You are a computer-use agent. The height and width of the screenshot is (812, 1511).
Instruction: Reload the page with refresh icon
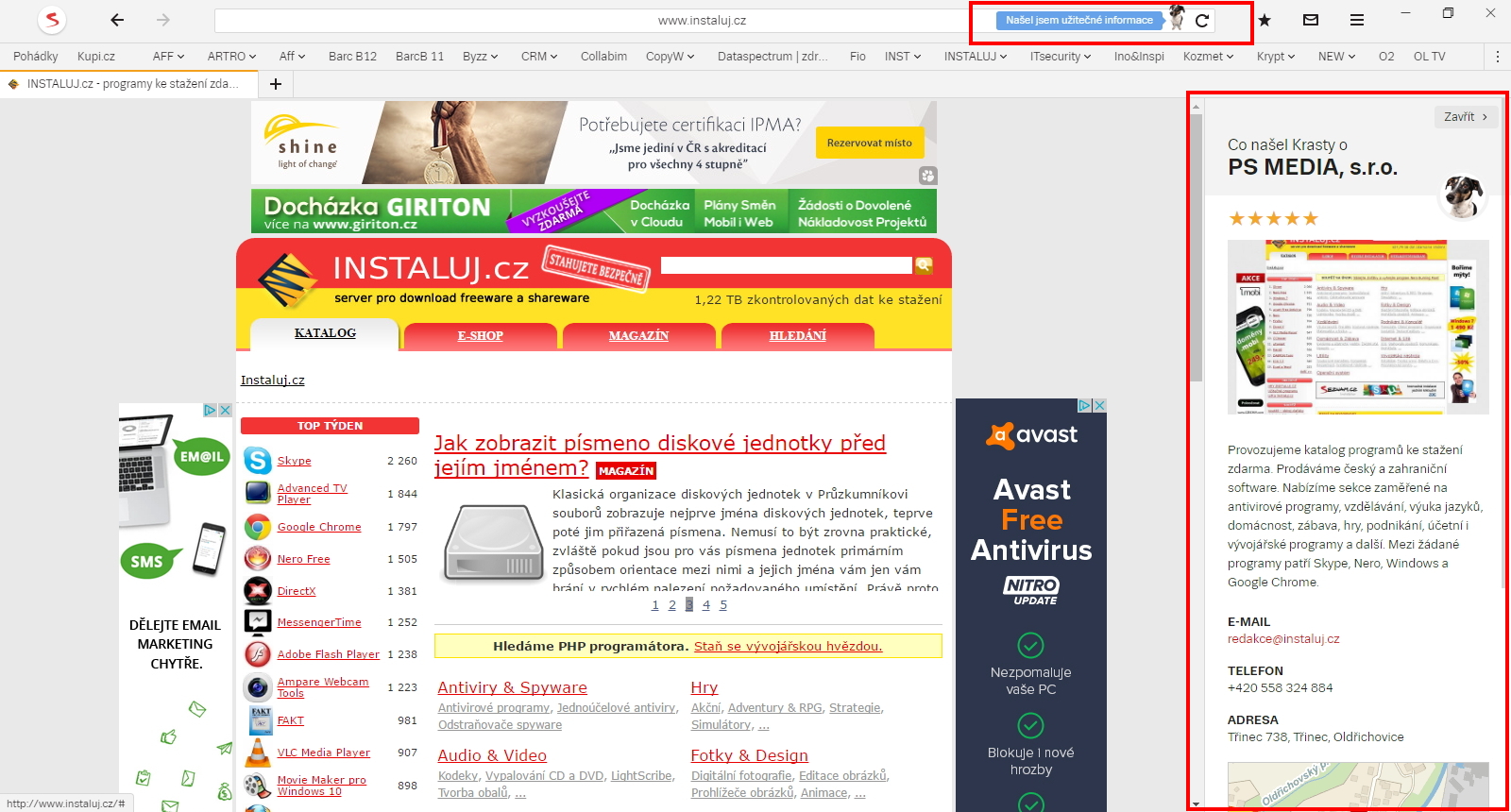tap(1202, 20)
